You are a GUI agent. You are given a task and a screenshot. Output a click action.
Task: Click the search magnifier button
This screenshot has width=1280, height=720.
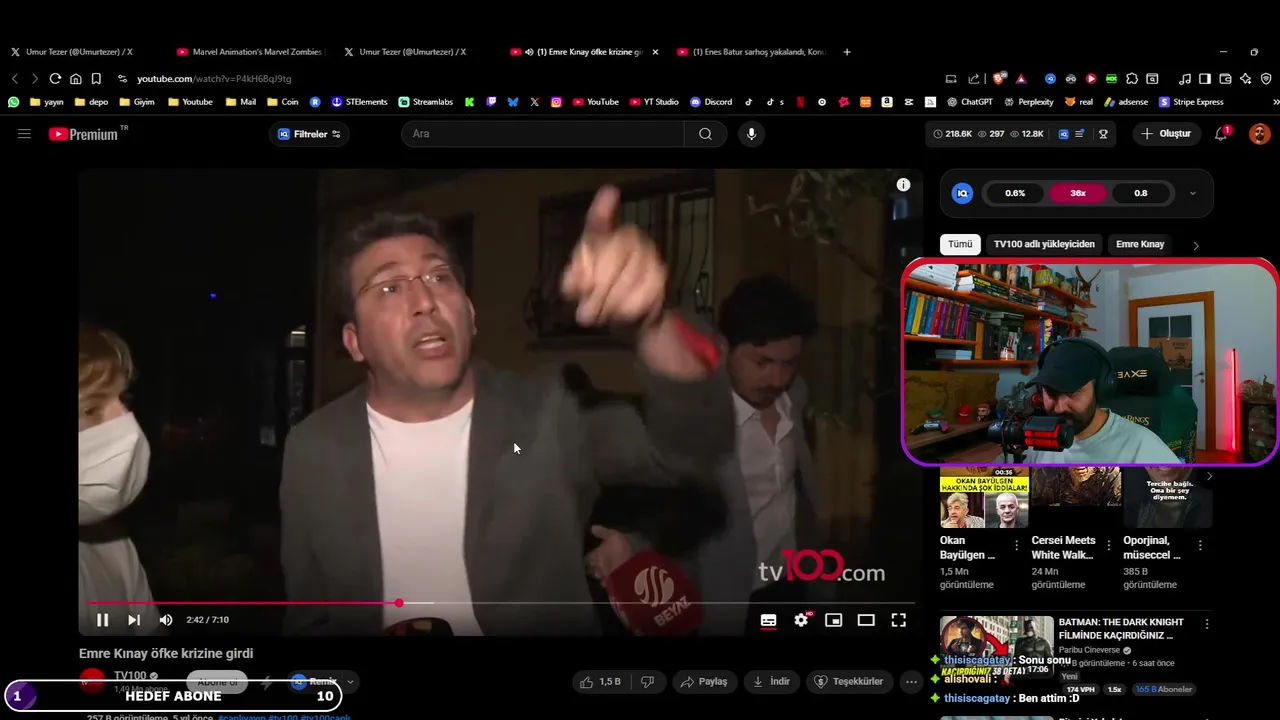click(705, 134)
